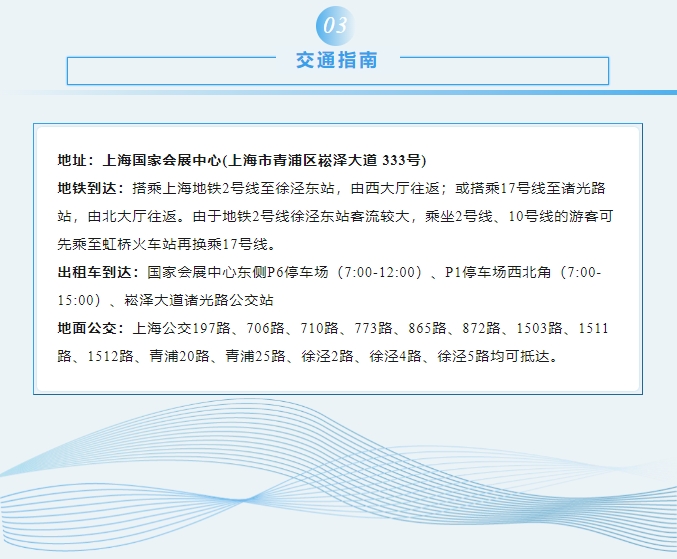This screenshot has height=559, width=677.
Task: Click the circular 03 section badge
Action: coord(336,24)
